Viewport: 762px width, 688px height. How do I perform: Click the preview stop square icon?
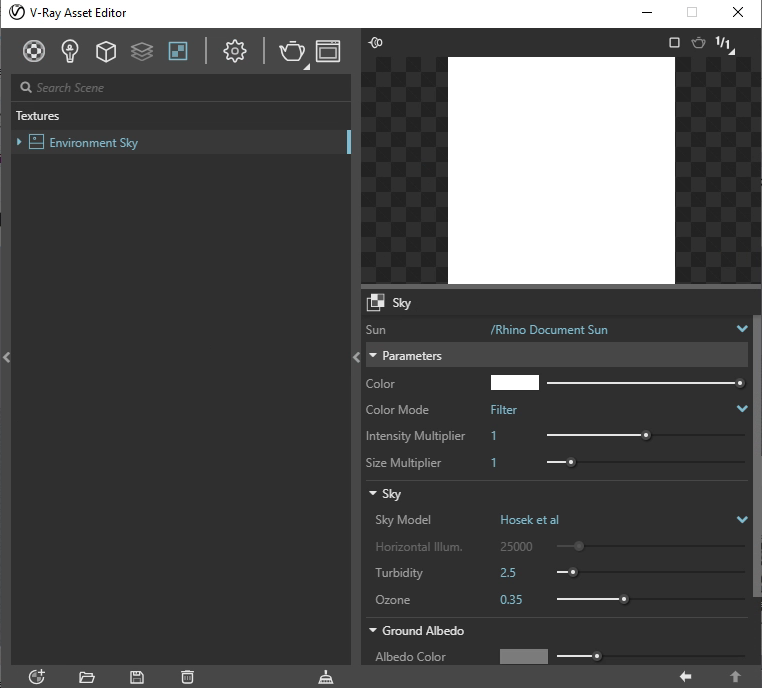(x=674, y=43)
